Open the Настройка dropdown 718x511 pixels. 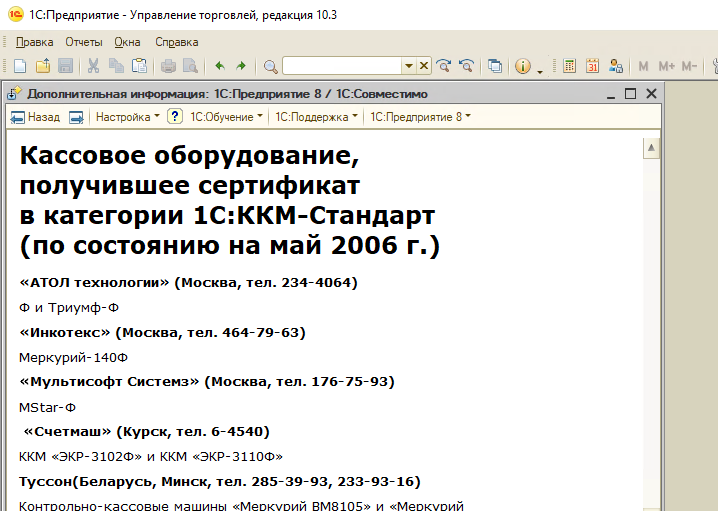click(x=127, y=117)
